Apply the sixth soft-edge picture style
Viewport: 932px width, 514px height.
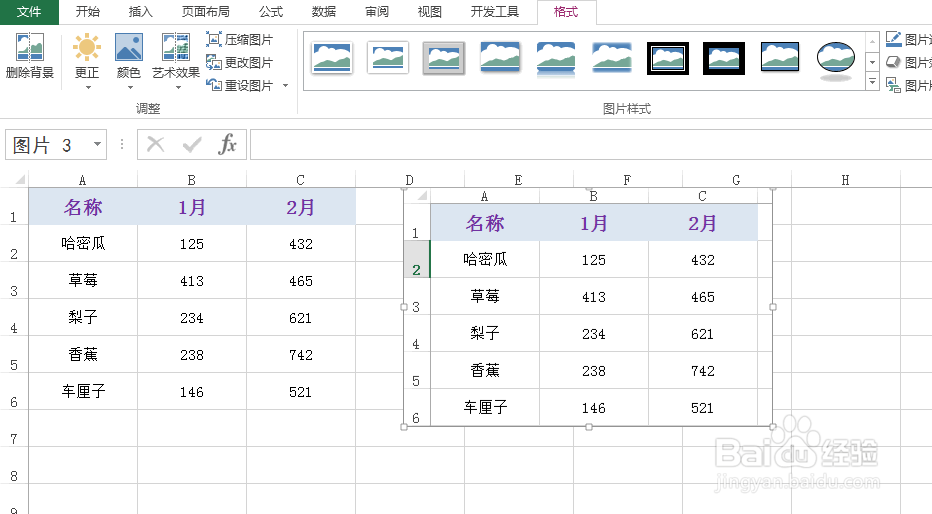612,58
